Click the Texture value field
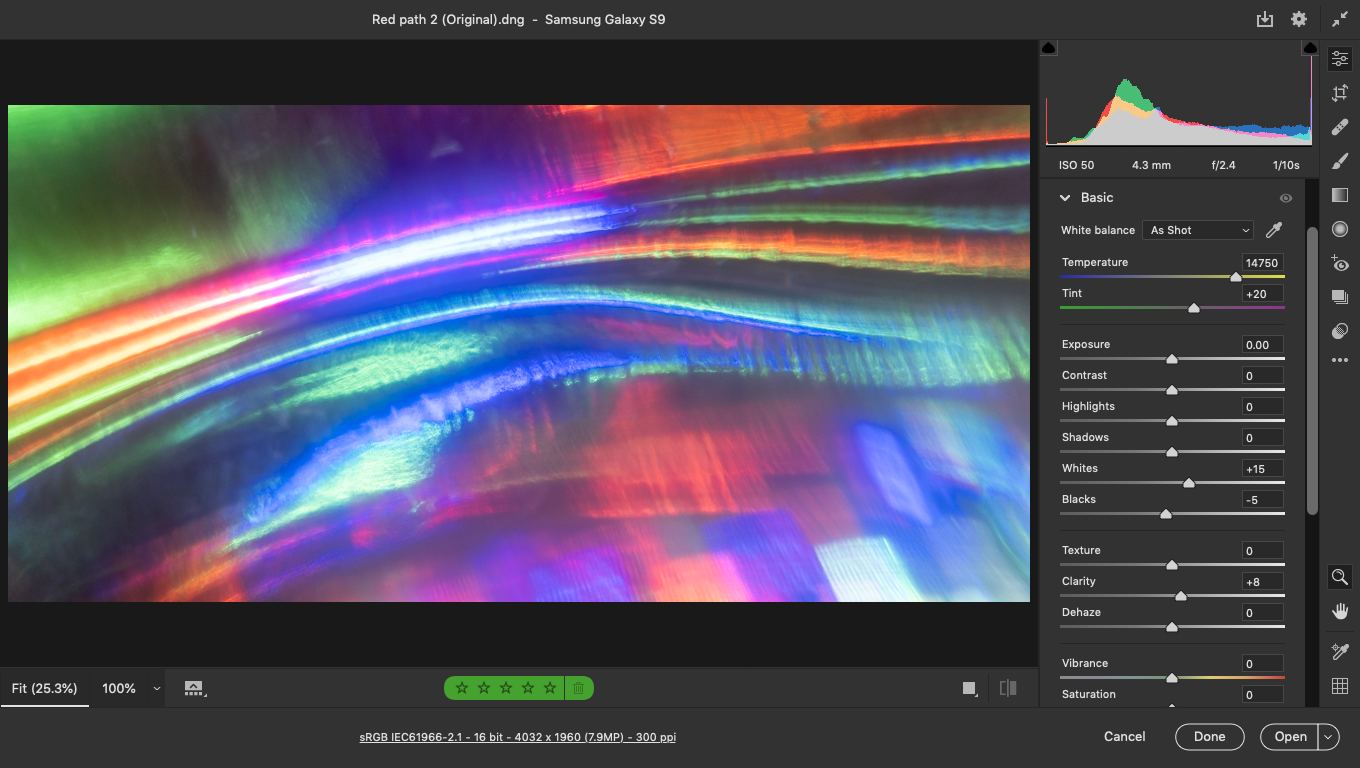The width and height of the screenshot is (1360, 768). 1262,551
